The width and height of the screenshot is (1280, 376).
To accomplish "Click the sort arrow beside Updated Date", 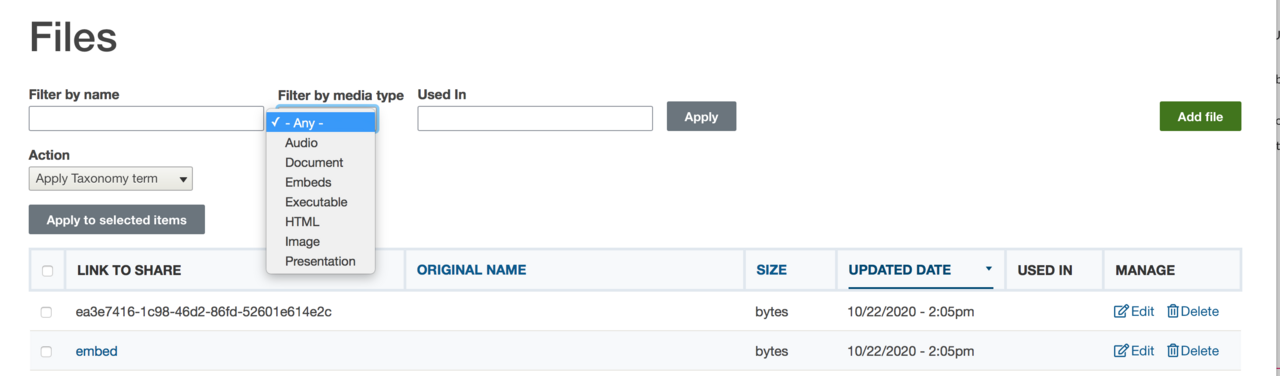I will [x=989, y=269].
